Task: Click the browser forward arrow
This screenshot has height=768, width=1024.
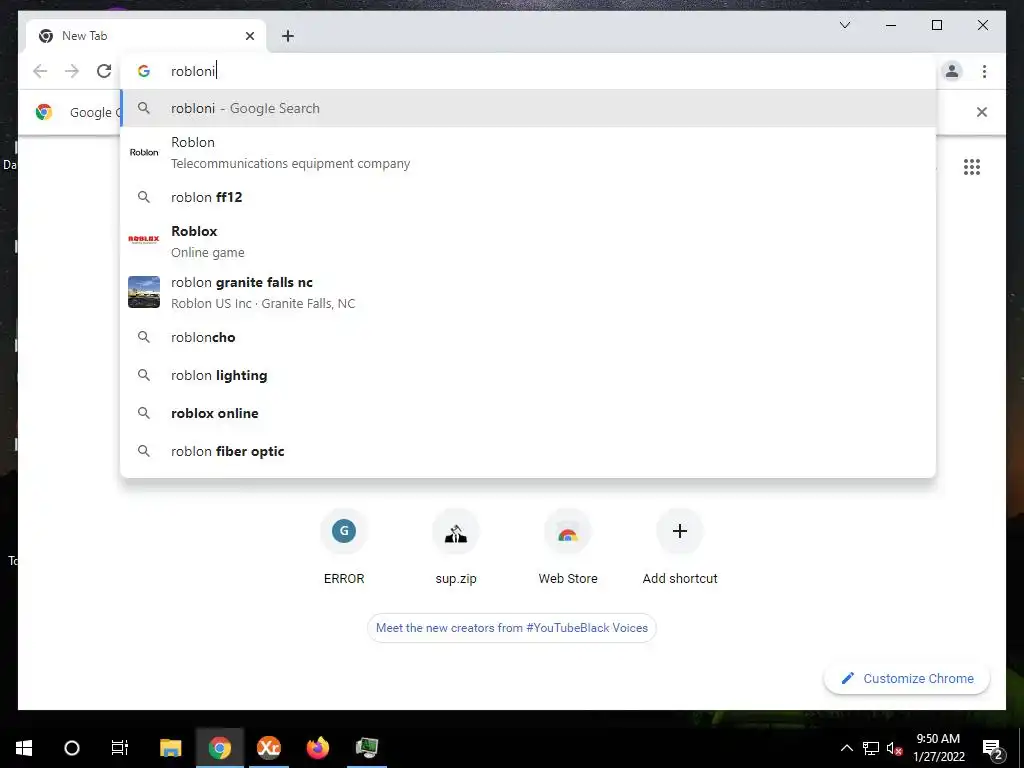Action: (x=72, y=71)
